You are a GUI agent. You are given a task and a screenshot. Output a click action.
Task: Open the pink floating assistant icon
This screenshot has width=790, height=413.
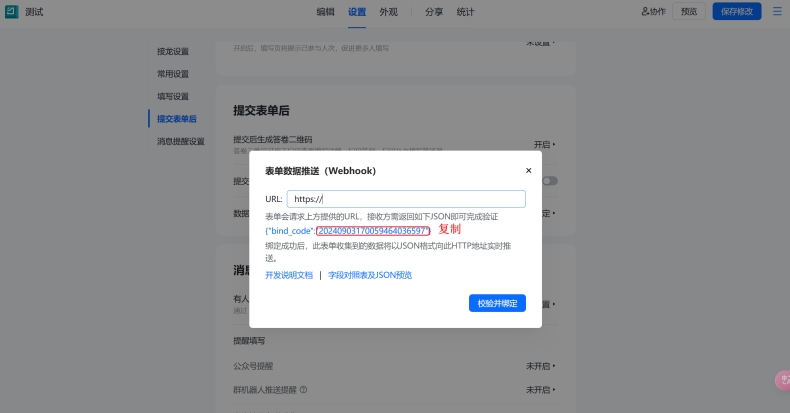783,380
